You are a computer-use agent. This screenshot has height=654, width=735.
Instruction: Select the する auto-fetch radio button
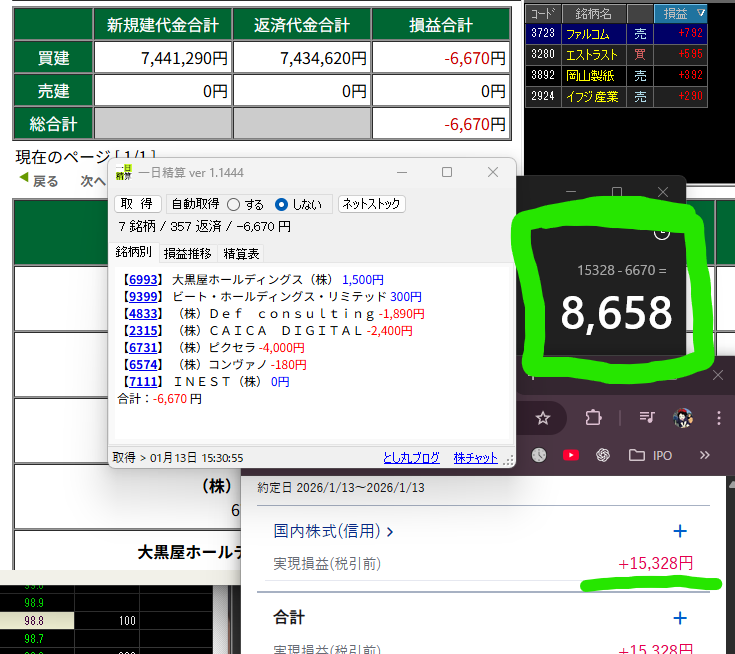pyautogui.click(x=233, y=204)
